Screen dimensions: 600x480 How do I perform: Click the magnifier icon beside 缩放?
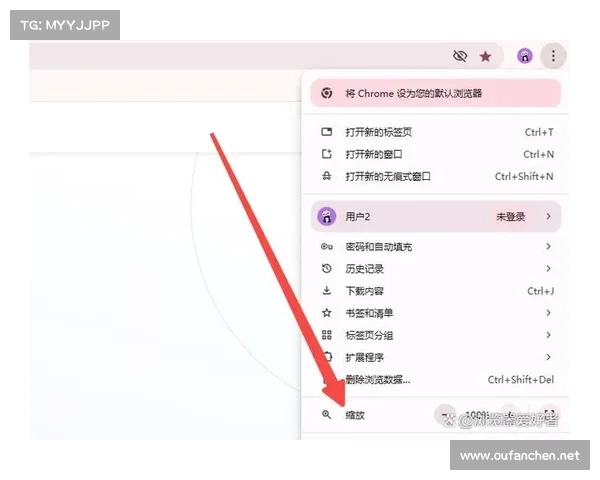point(326,415)
